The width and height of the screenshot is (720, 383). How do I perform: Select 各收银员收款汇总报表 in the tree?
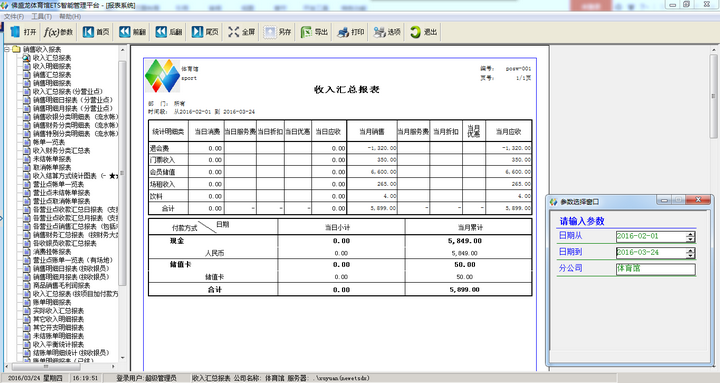(x=65, y=243)
